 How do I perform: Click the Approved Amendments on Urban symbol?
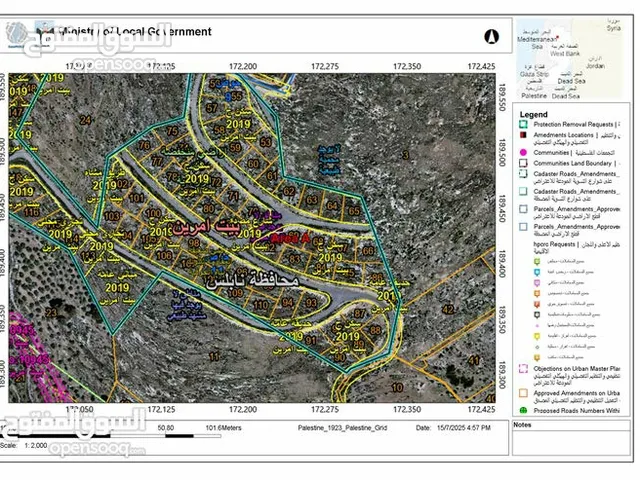click(523, 393)
